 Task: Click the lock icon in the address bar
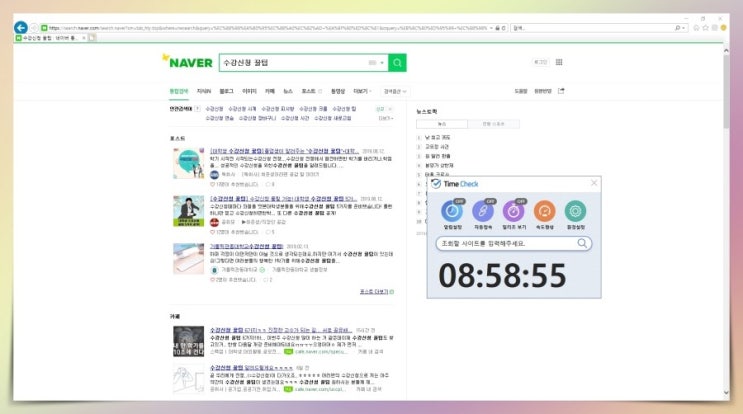(x=497, y=28)
